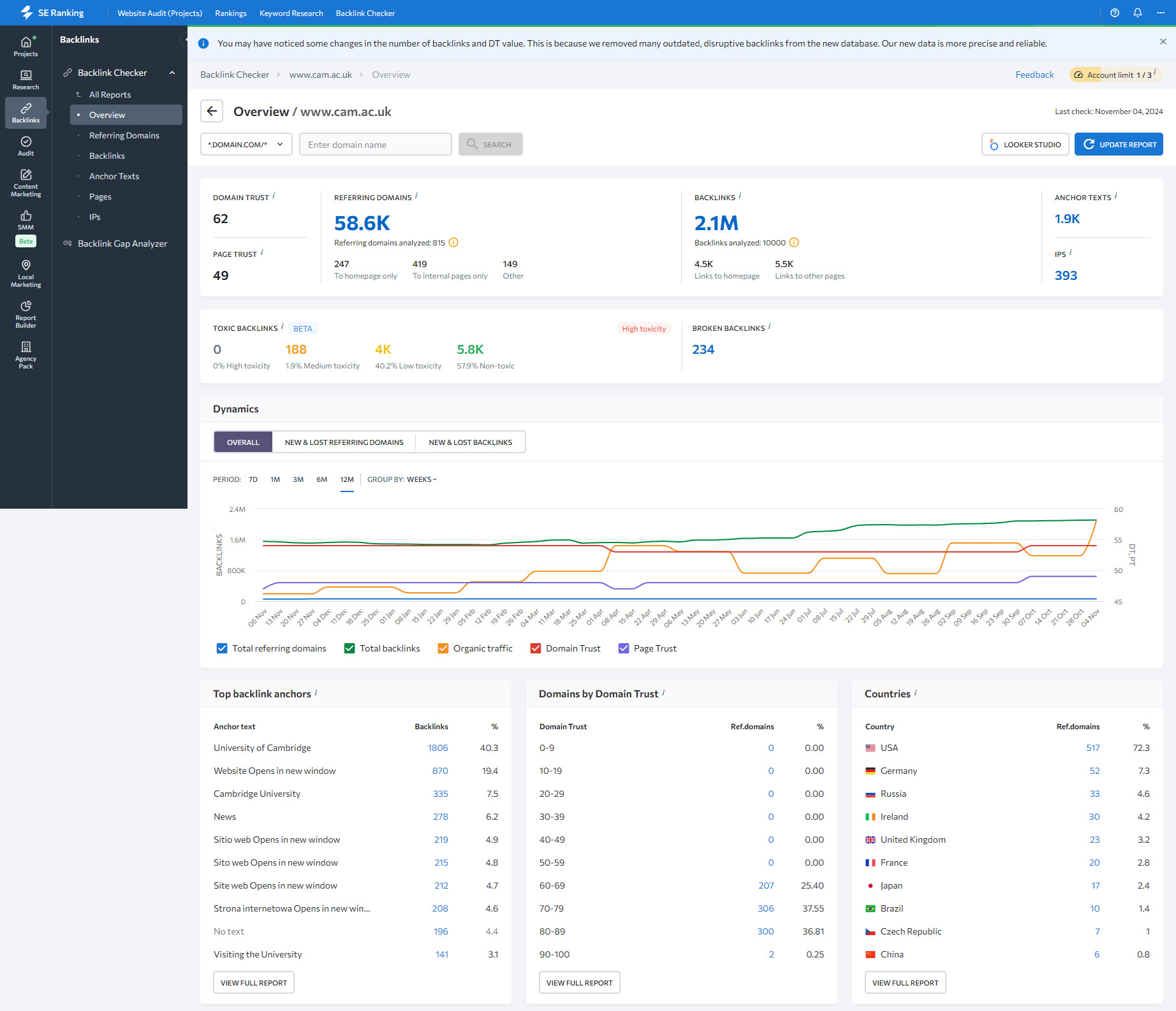Screen dimensions: 1176x1011
Task: View full report for Domains by Domain Trust
Action: point(579,982)
